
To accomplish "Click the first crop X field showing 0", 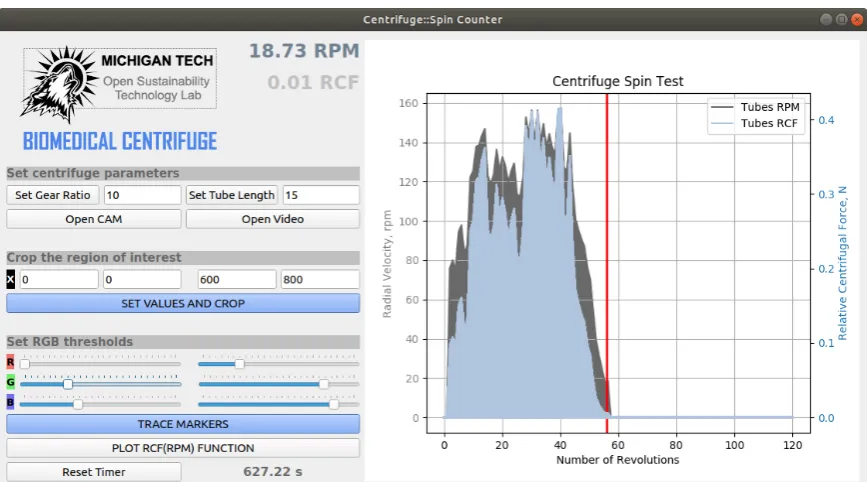I will (59, 279).
